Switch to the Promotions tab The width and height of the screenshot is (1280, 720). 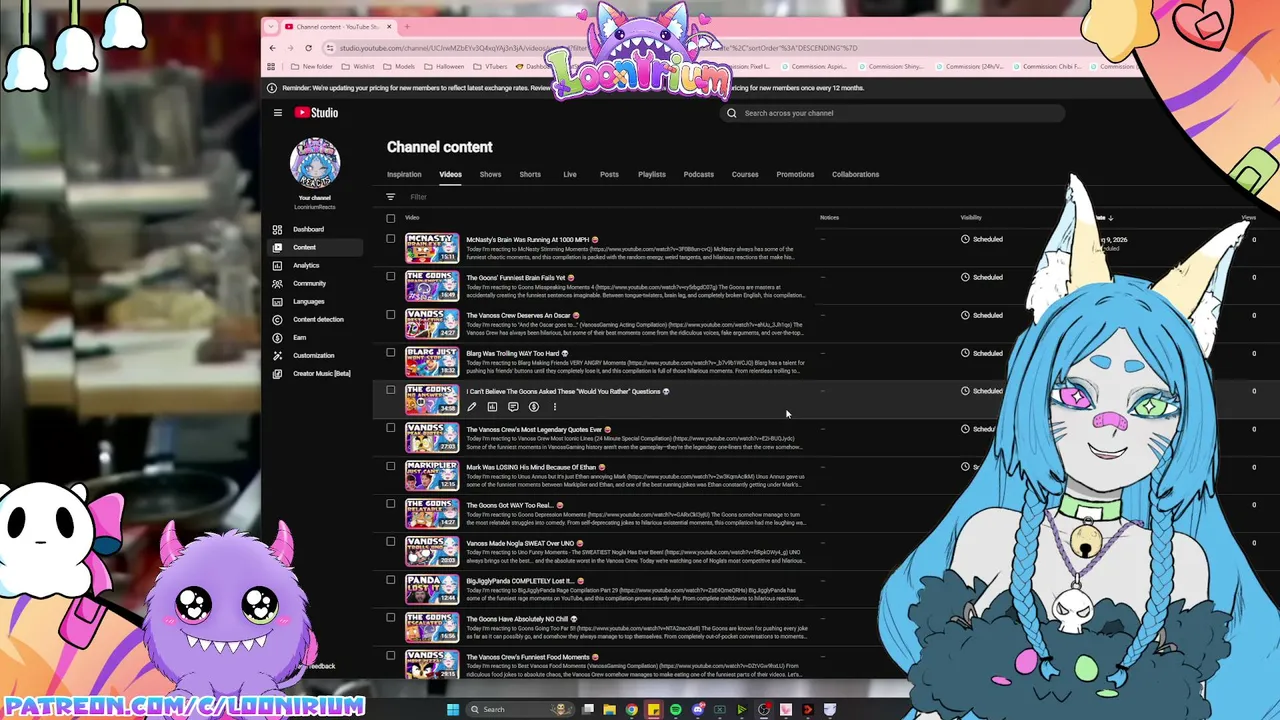(x=795, y=175)
